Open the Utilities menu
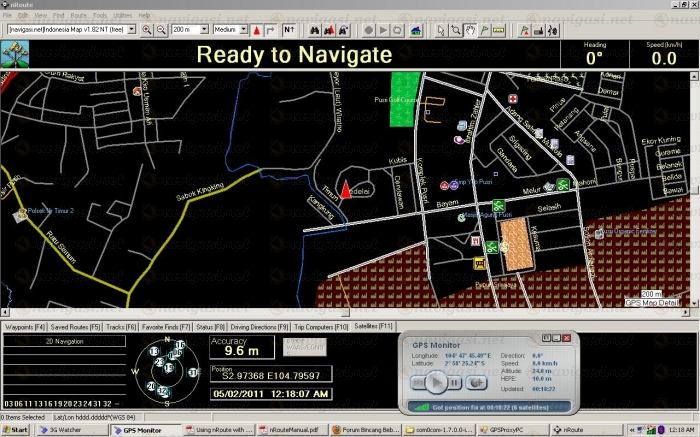The width and height of the screenshot is (700, 437). click(122, 16)
